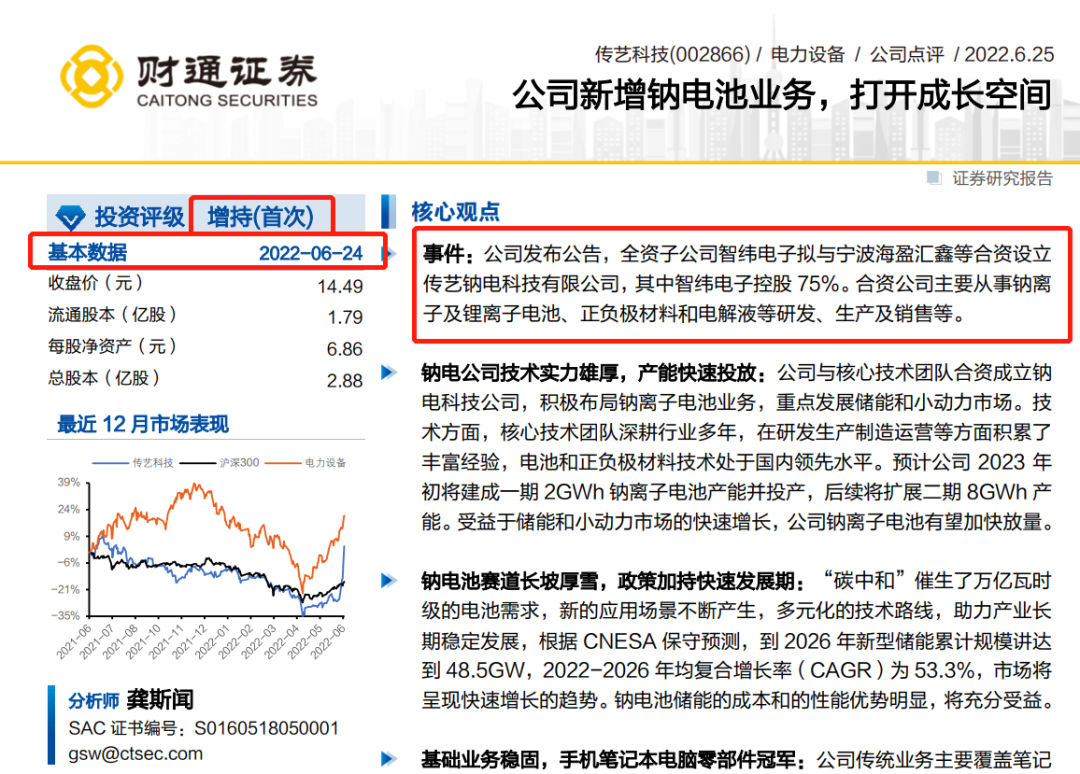Viewport: 1080px width, 774px height.
Task: Click the 投资评级 heading
Action: click(x=139, y=217)
